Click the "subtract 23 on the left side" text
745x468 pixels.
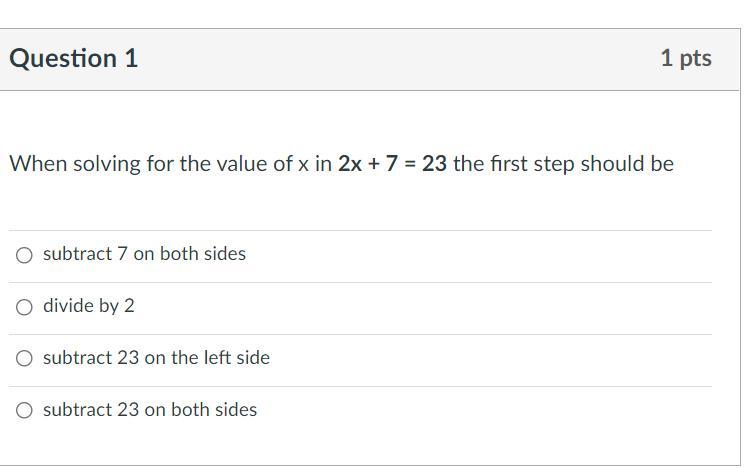(156, 358)
